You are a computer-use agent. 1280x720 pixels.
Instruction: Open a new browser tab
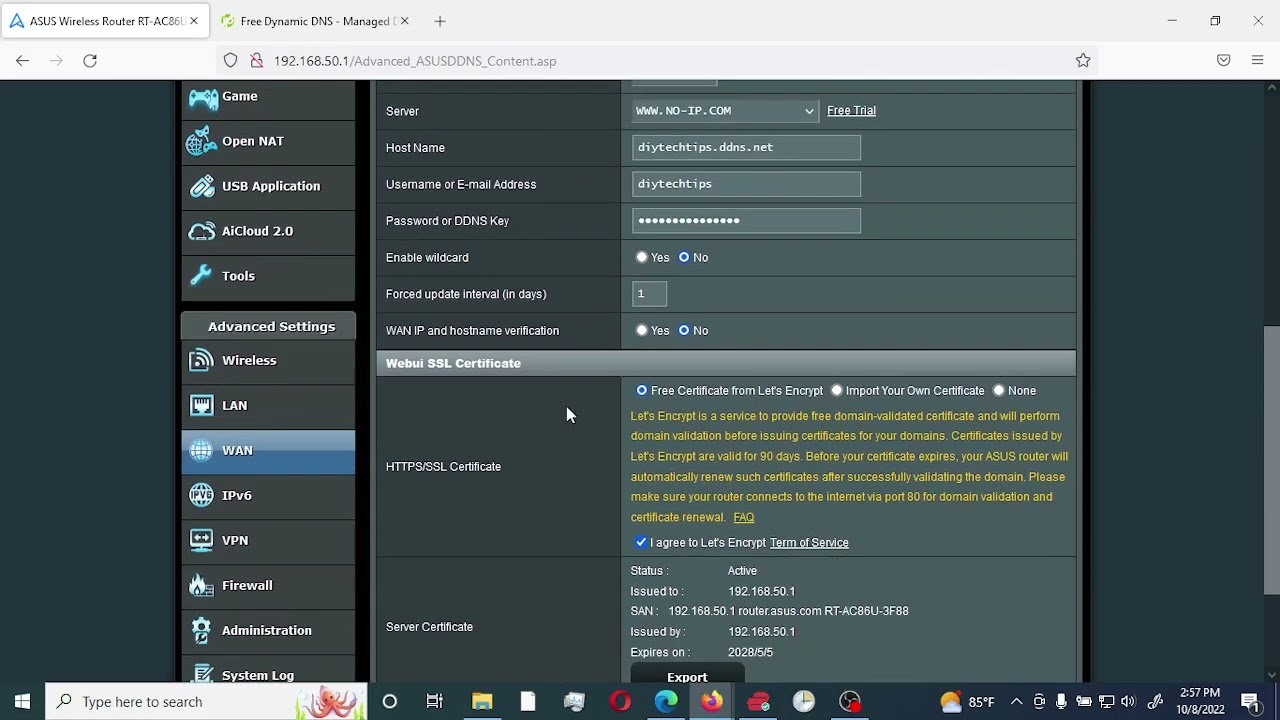[440, 21]
